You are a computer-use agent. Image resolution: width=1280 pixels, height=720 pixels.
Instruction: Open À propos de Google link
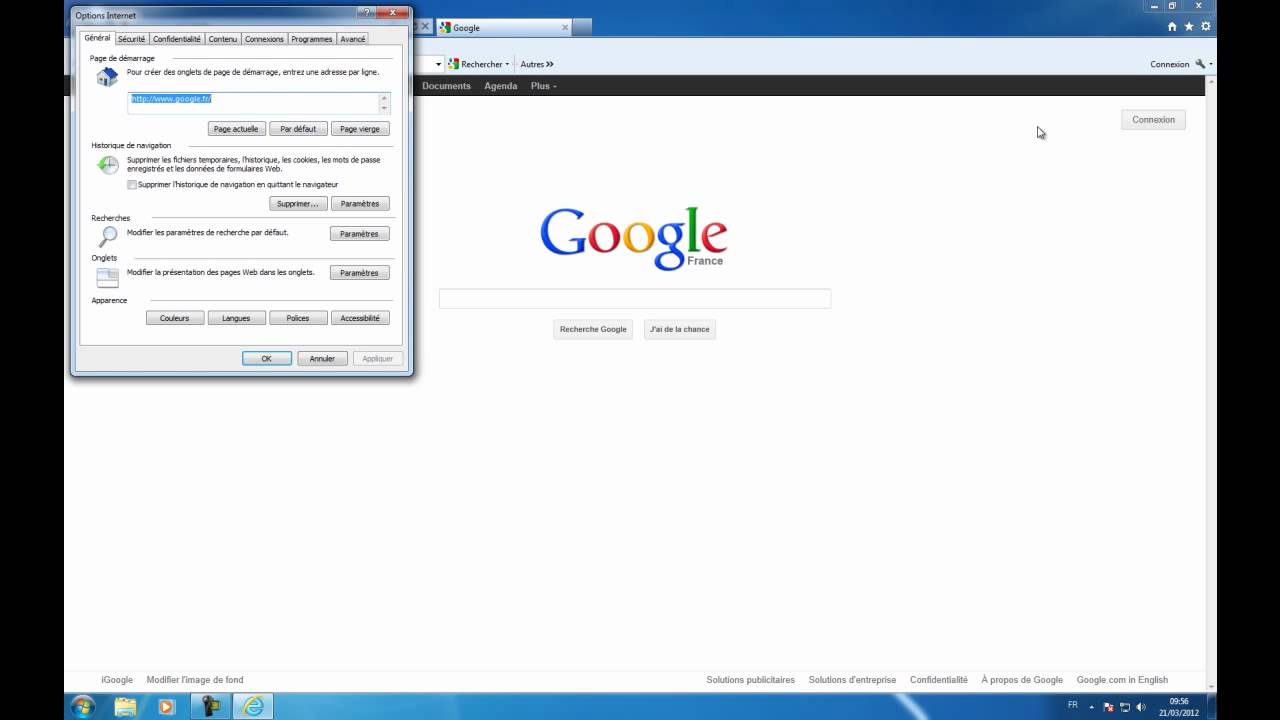pyautogui.click(x=1022, y=680)
